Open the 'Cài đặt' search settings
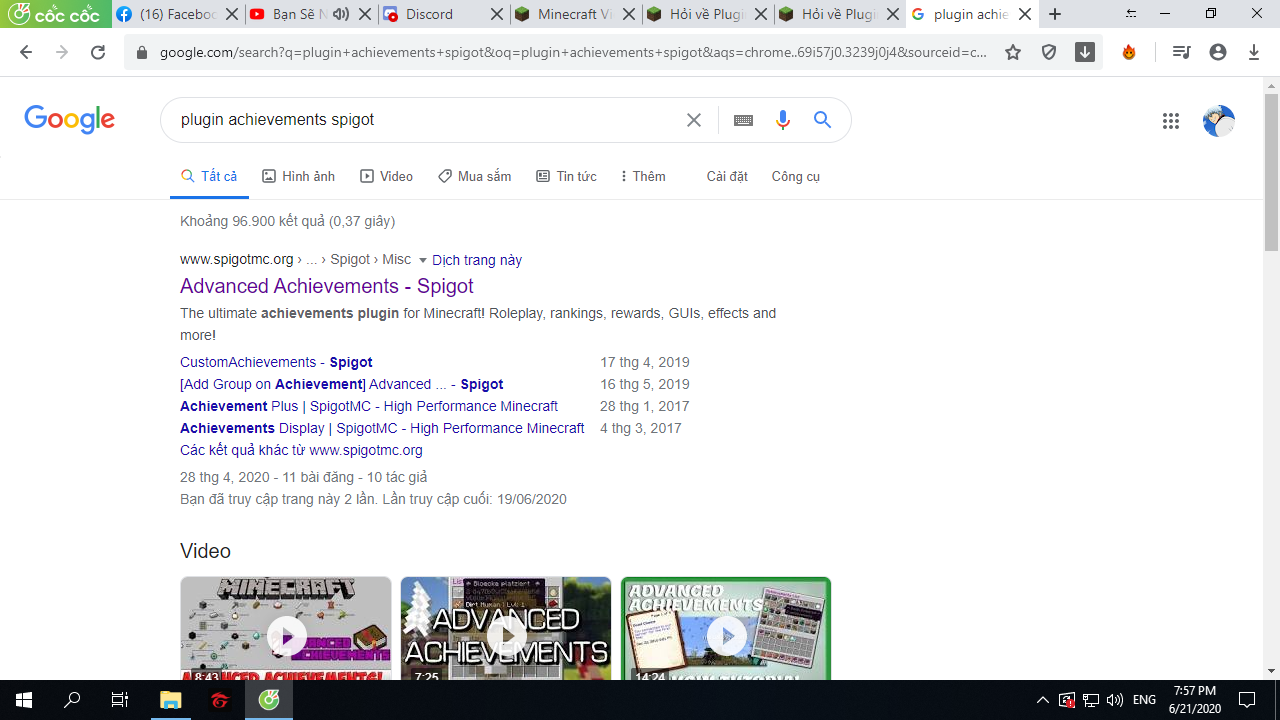Screen dimensions: 1280x720 coord(727,176)
